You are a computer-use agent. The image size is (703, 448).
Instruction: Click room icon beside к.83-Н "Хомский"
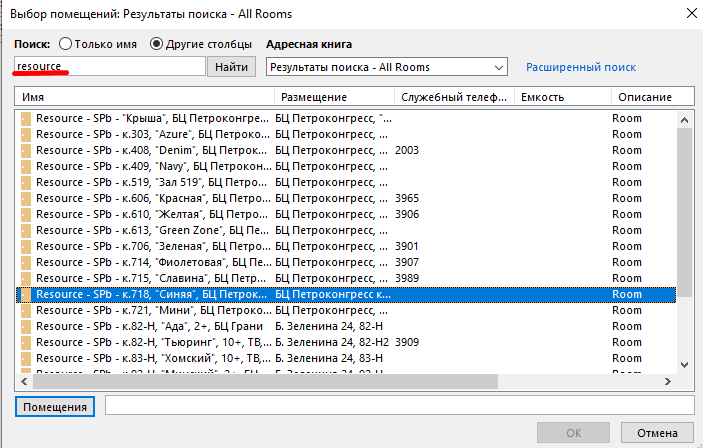[x=26, y=358]
